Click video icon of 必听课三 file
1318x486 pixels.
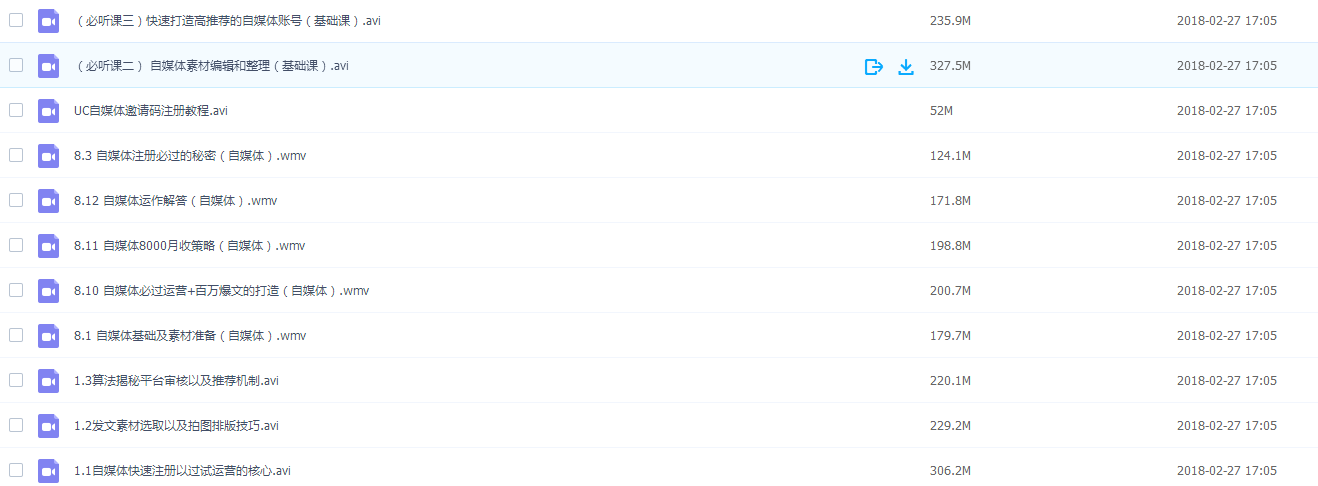[49, 21]
